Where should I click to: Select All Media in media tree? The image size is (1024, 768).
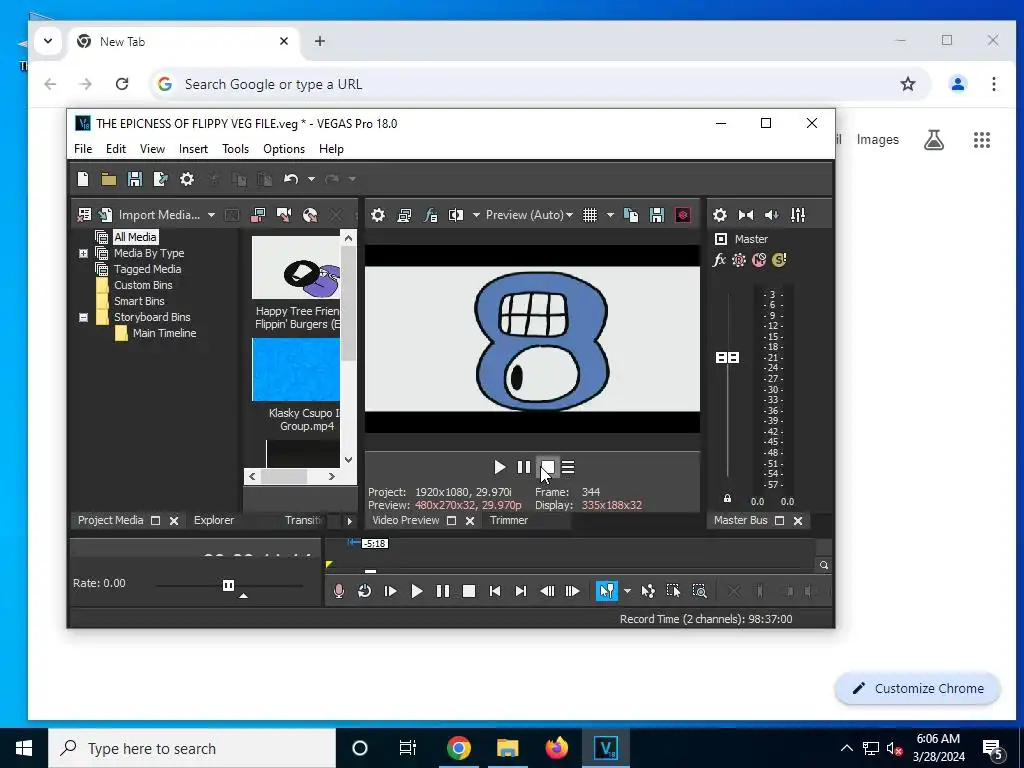tap(135, 237)
